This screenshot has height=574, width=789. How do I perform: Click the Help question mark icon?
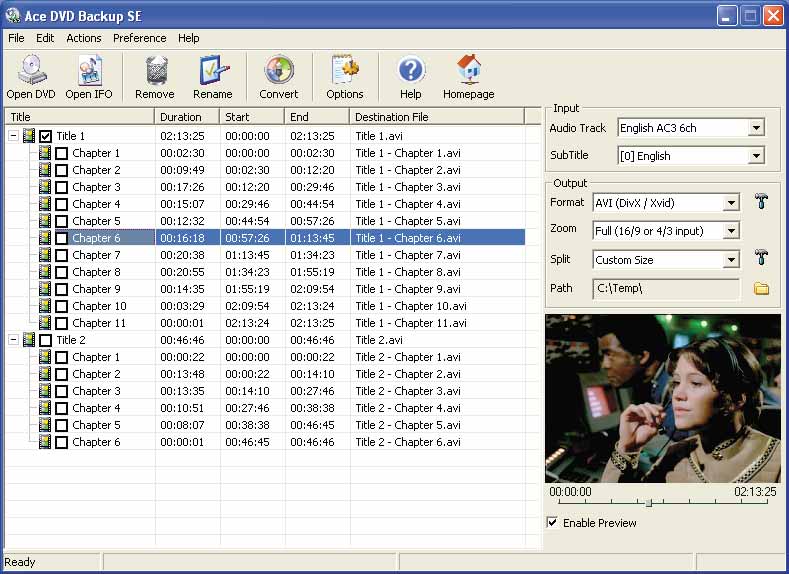(411, 70)
